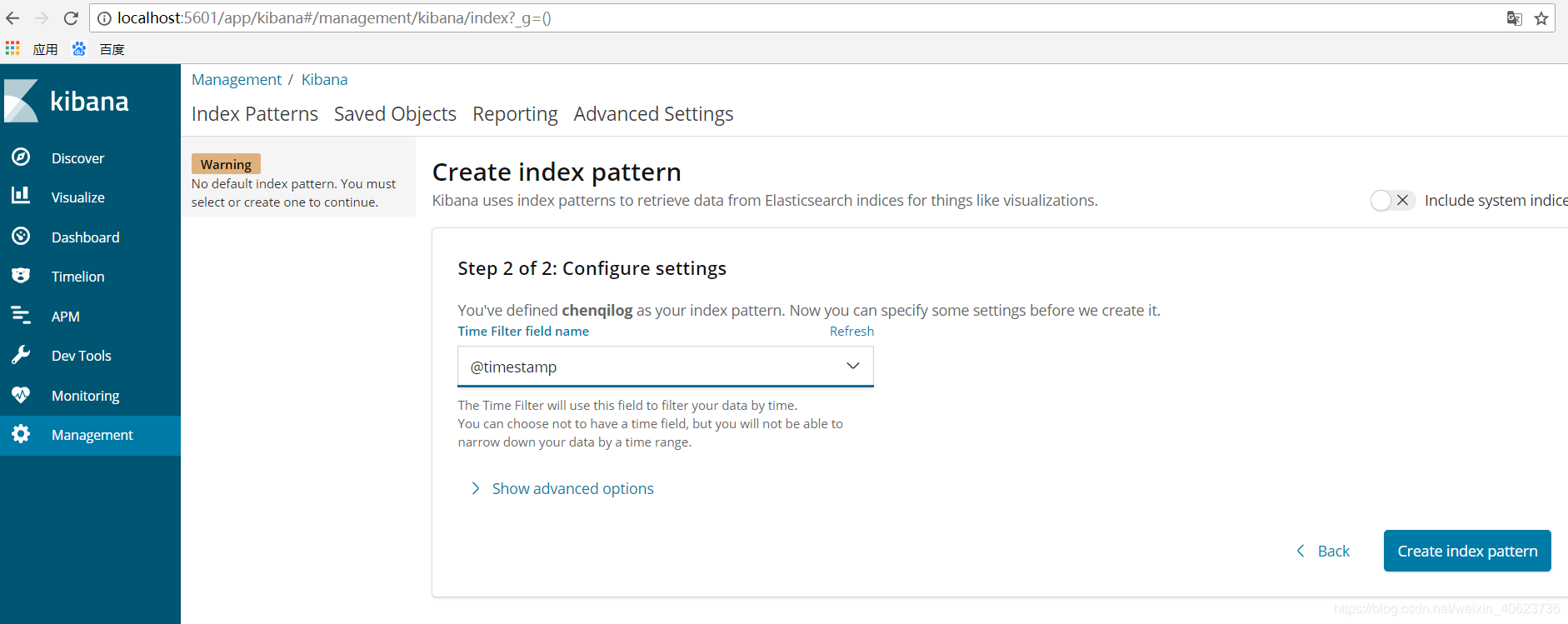The image size is (1568, 624).
Task: Switch to Advanced Settings tab
Action: (x=653, y=114)
